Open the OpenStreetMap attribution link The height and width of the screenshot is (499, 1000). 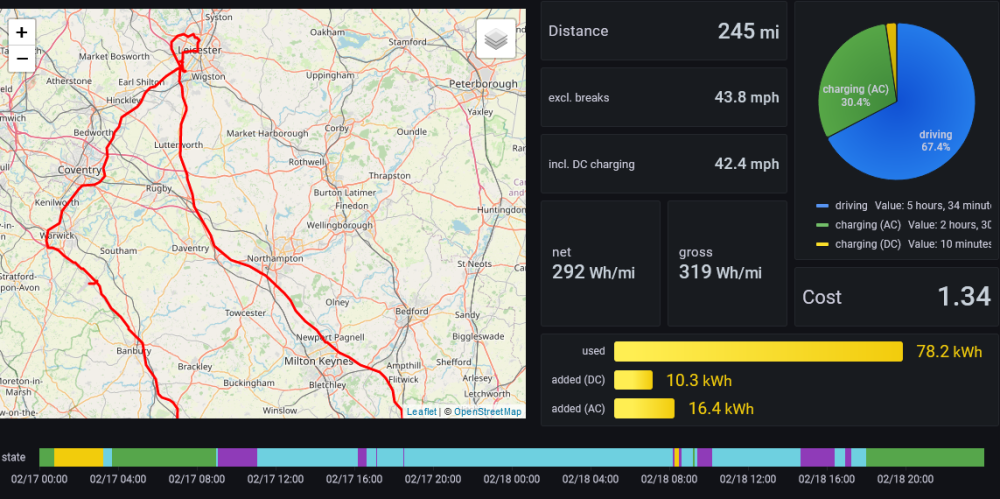point(487,412)
